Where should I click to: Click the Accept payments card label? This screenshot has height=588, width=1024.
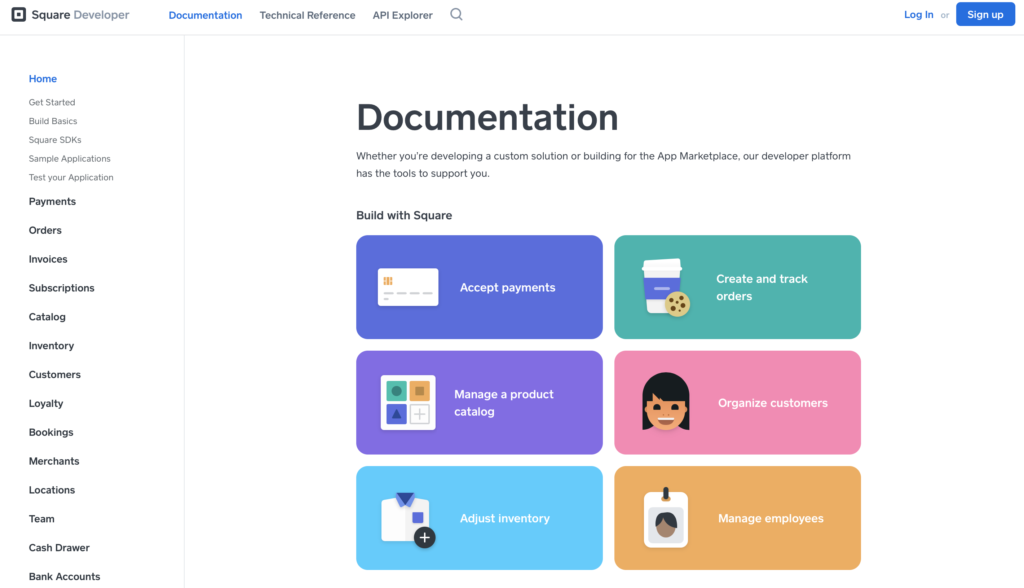click(507, 287)
